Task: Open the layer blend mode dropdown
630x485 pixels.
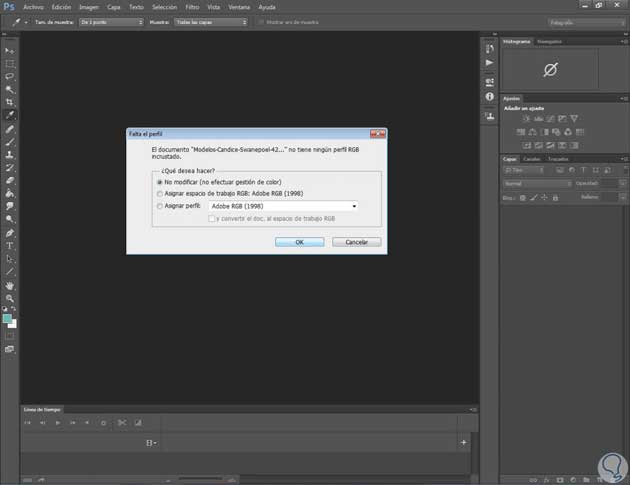Action: [537, 184]
